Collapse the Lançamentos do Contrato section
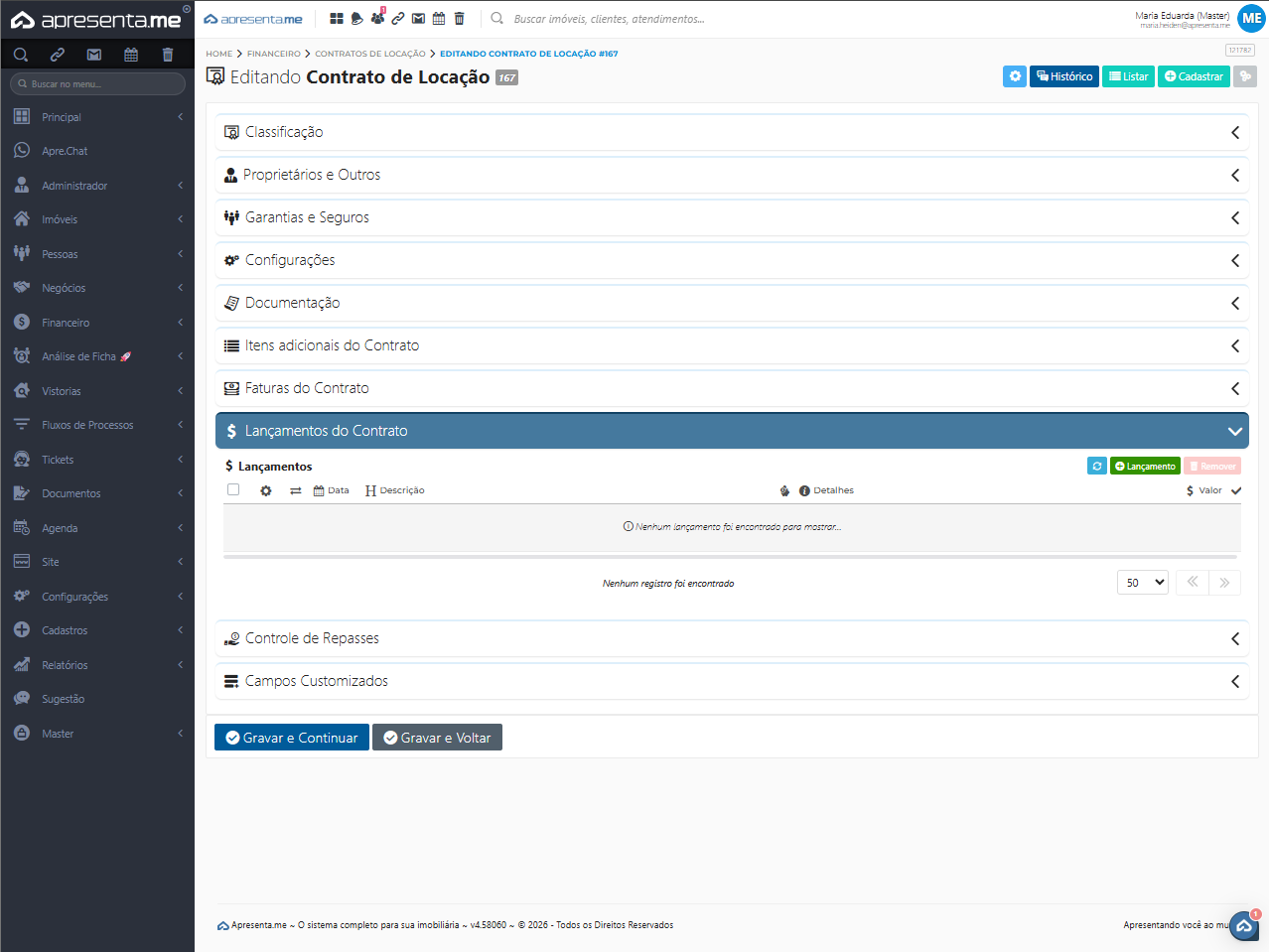1269x952 pixels. coord(1234,431)
